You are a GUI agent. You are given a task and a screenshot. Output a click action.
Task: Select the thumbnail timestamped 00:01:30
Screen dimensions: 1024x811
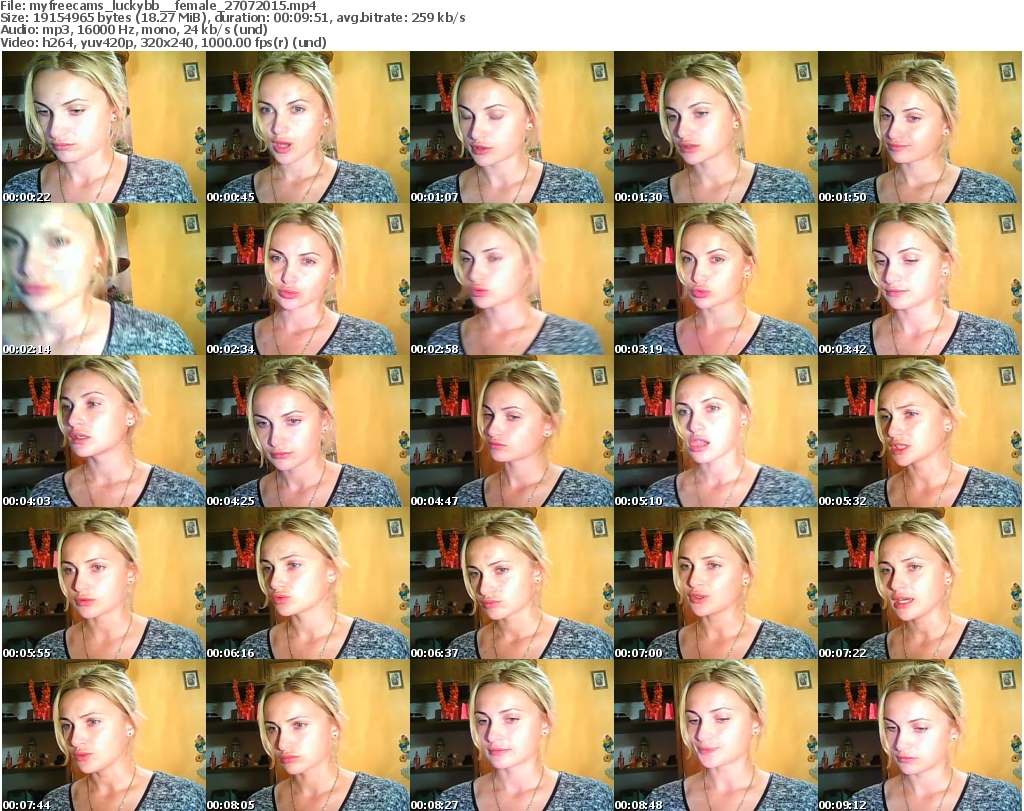coord(716,127)
